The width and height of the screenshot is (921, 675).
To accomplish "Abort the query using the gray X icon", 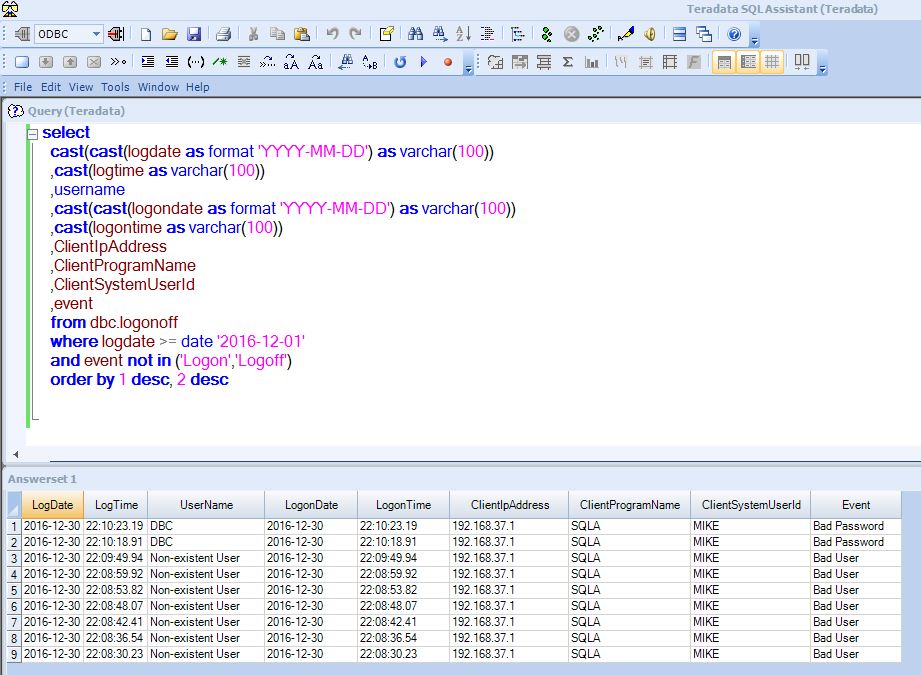I will (x=571, y=33).
